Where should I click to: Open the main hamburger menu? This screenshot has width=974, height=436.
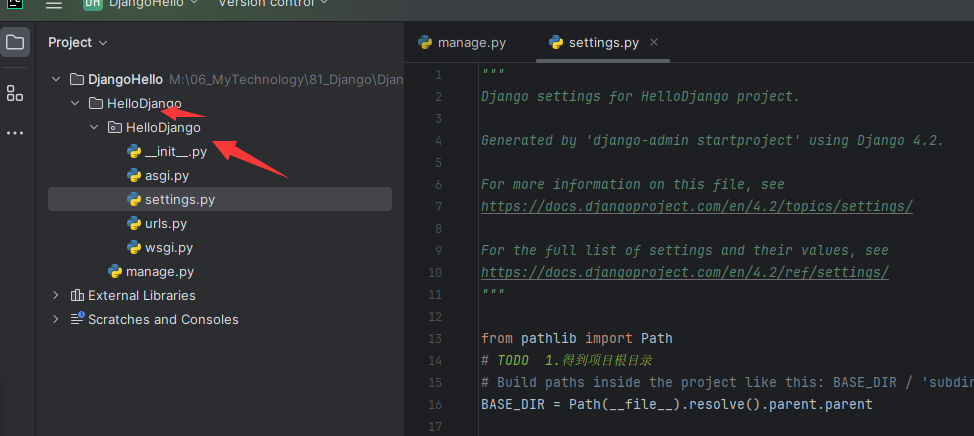pos(54,4)
